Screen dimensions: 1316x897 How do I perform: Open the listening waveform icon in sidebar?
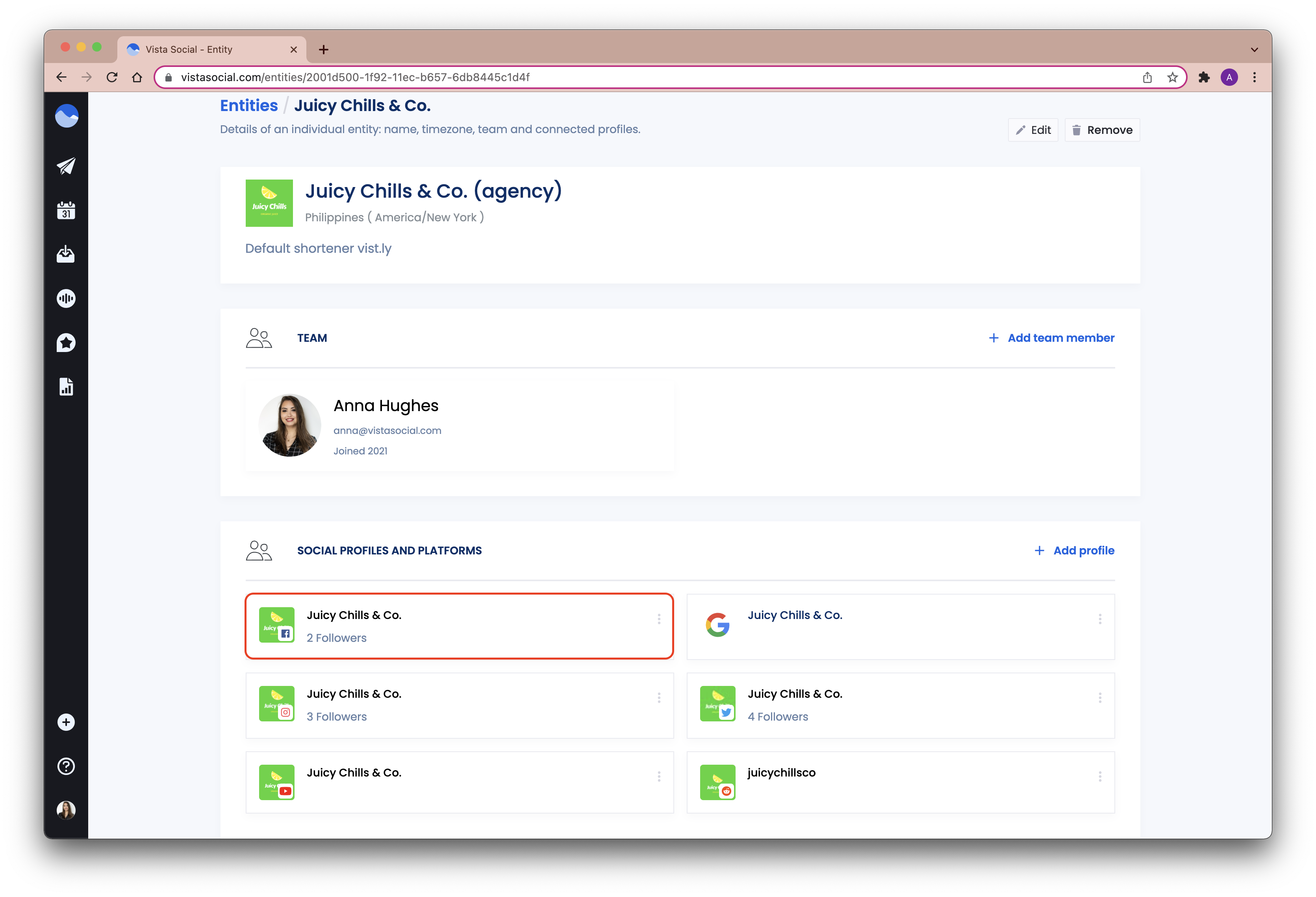point(66,298)
